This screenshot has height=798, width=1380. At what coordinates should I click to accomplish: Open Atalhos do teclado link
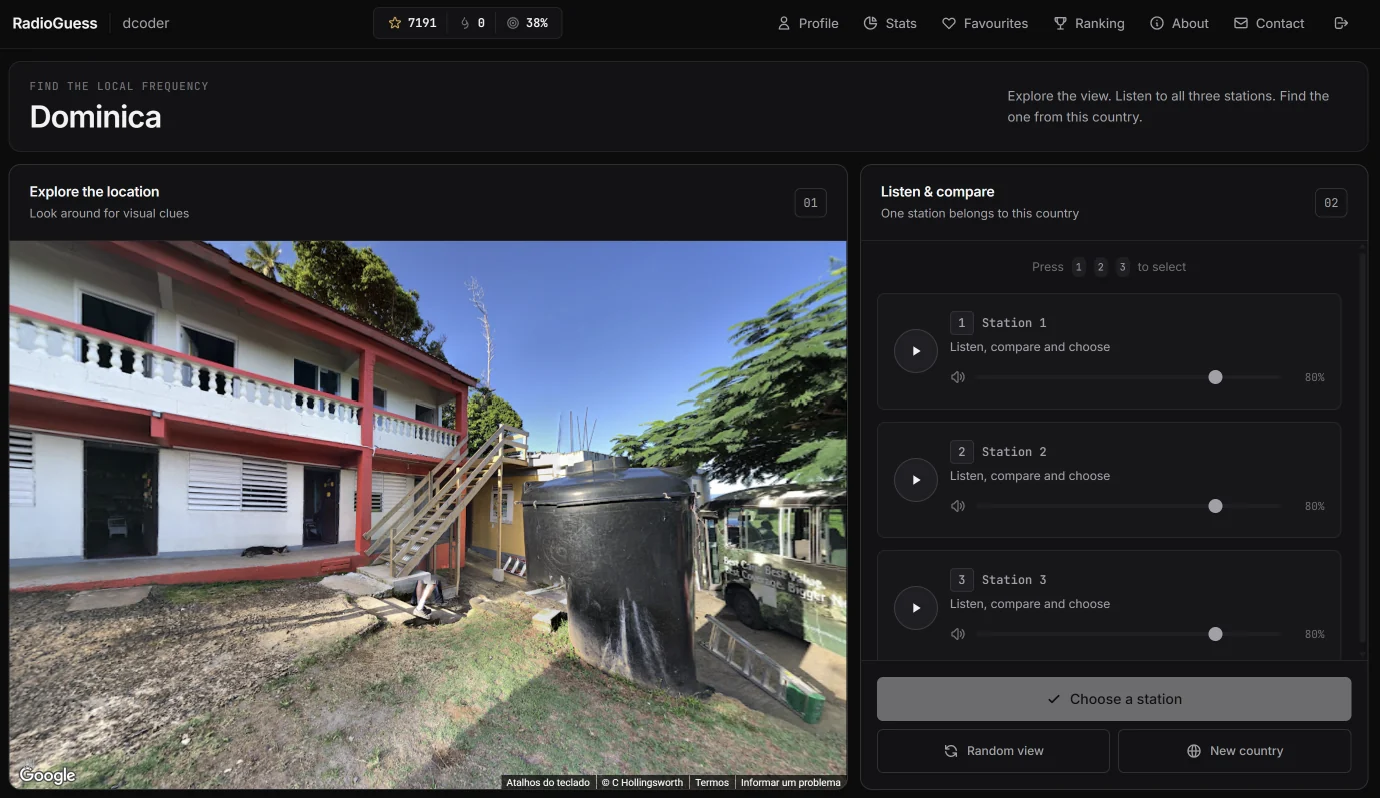click(547, 782)
